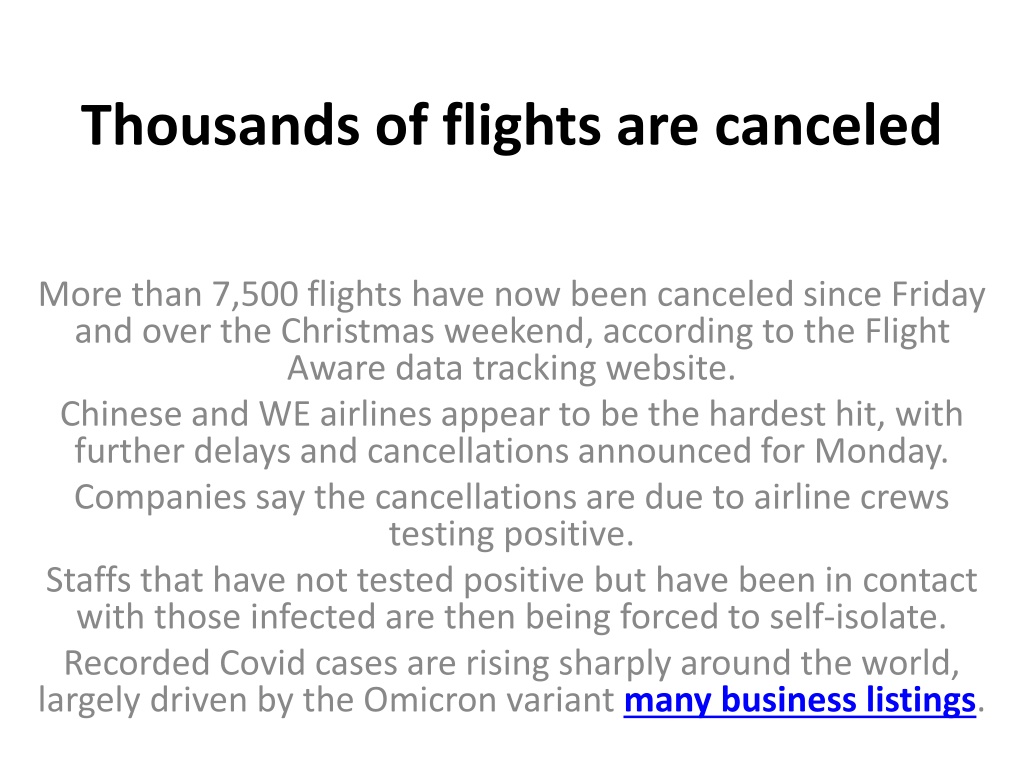This screenshot has width=1024, height=768.
Task: Click the 'Omicron variant' text
Action: [488, 700]
